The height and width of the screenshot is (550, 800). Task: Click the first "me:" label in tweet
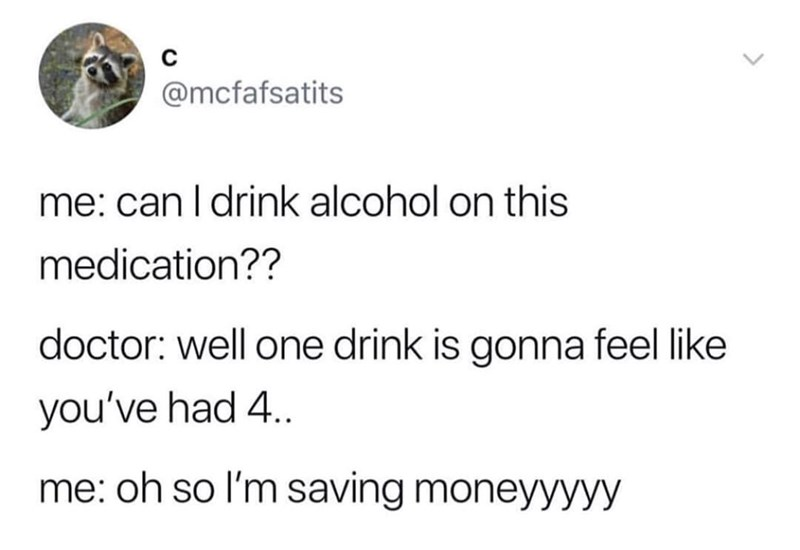(x=73, y=204)
